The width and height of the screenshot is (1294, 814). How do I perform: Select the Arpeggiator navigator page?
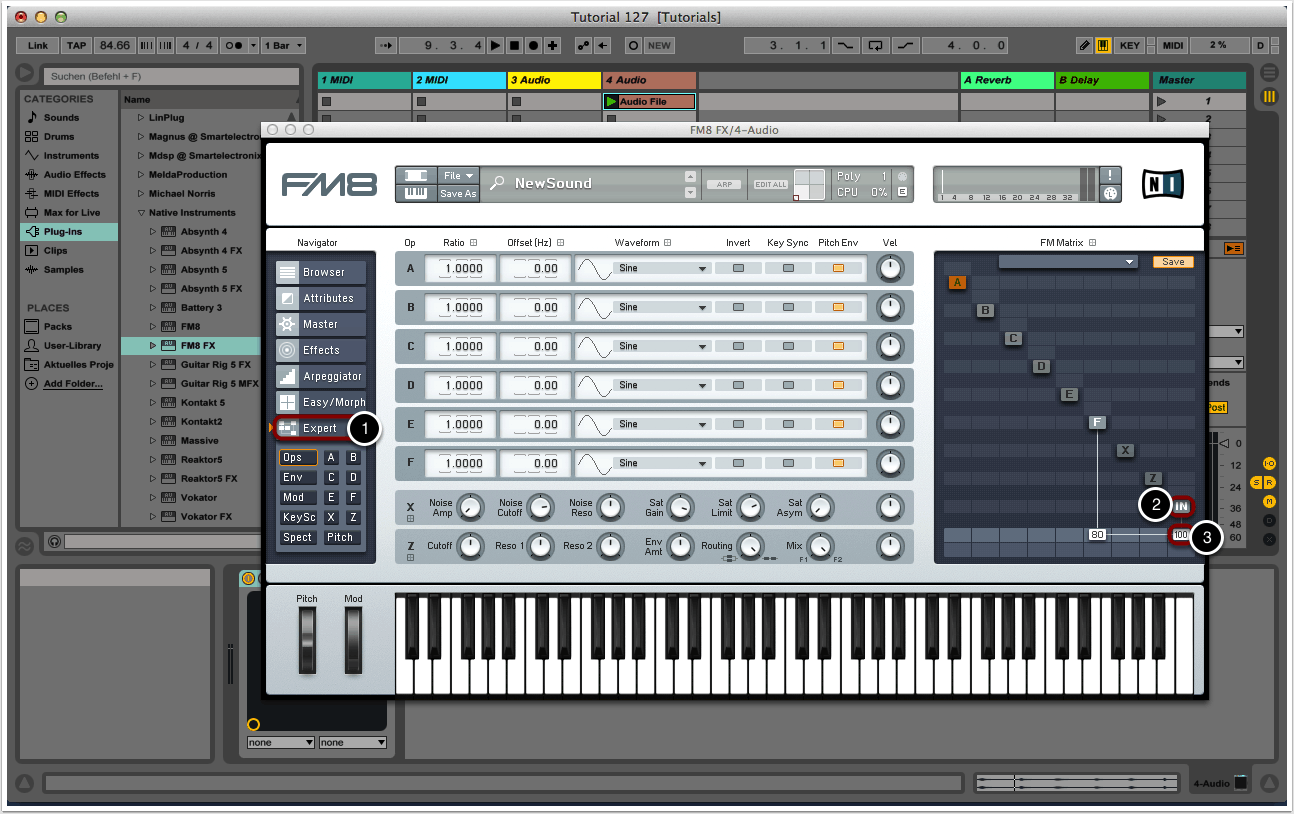tap(321, 376)
